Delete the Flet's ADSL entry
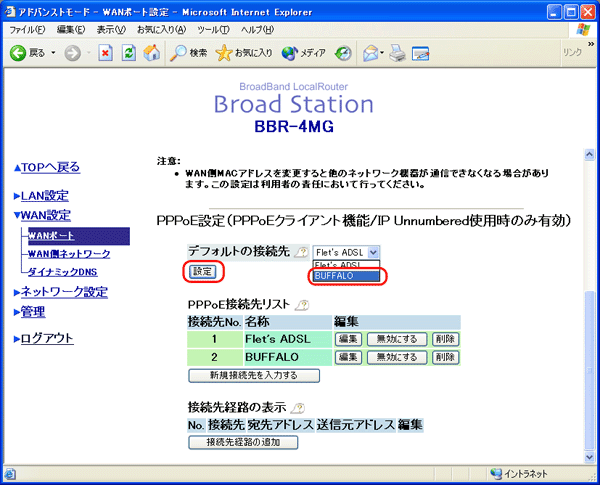 [445, 339]
